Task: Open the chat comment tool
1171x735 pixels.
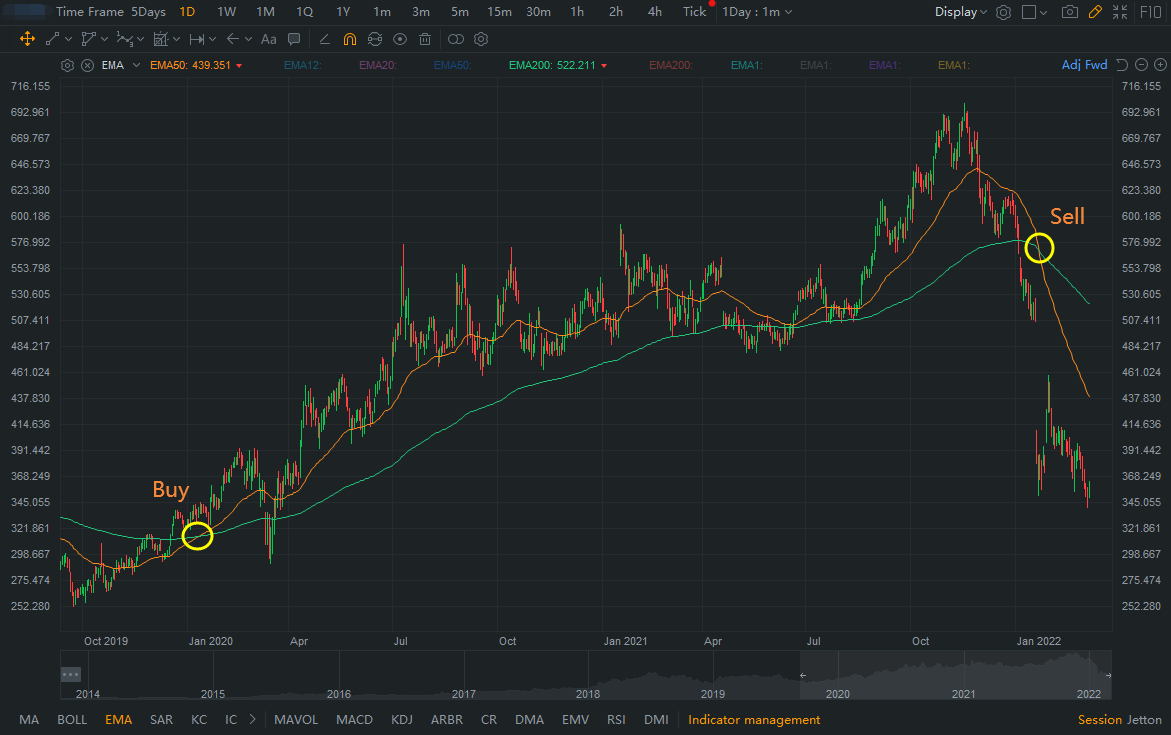Action: coord(294,39)
